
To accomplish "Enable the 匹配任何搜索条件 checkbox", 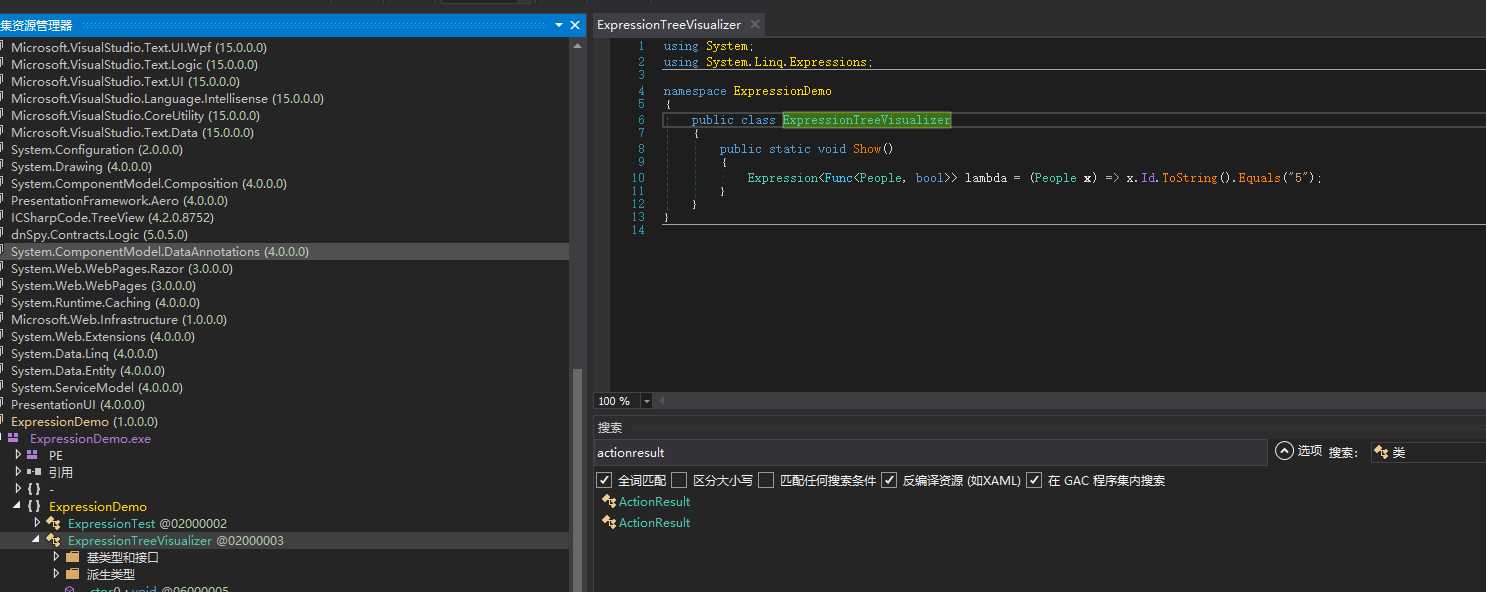I will click(x=766, y=480).
